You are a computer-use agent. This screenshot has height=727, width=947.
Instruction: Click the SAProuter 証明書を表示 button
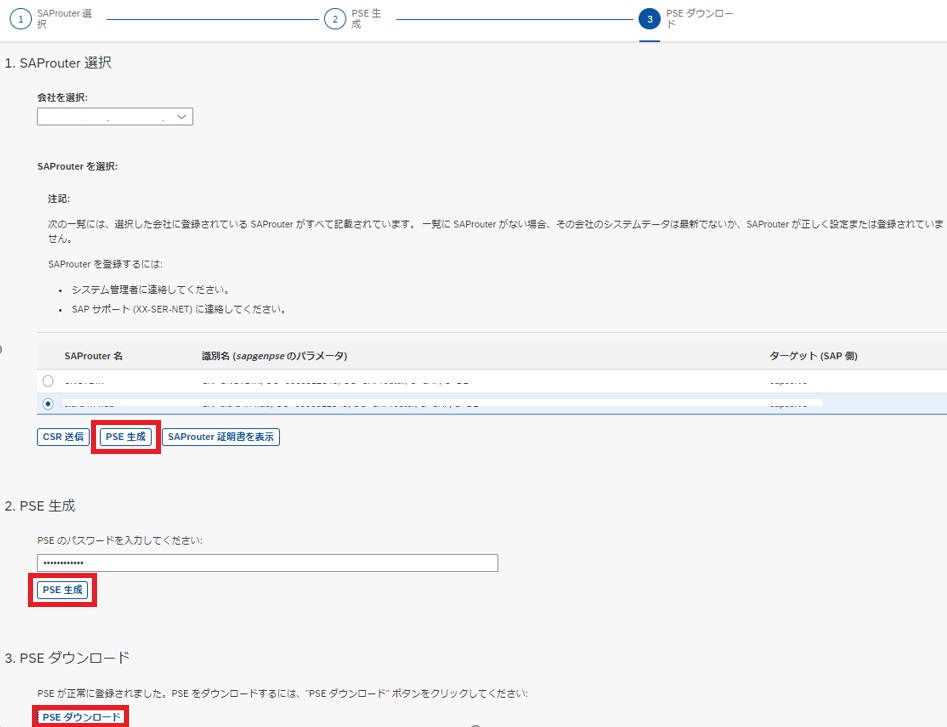pyautogui.click(x=220, y=437)
